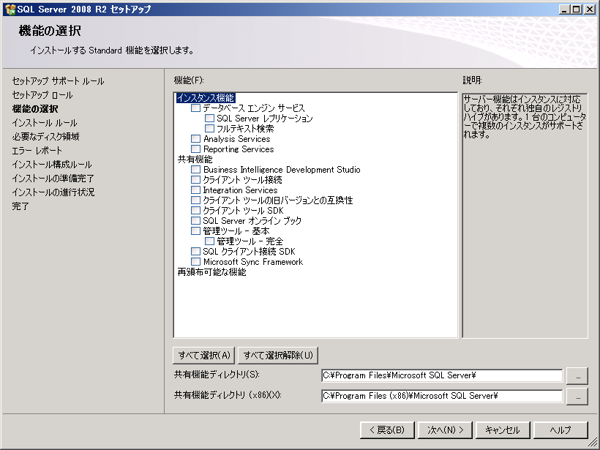Open browse button for 共有機能ディレクトリ(S)
The width and height of the screenshot is (600, 450).
pos(577,376)
